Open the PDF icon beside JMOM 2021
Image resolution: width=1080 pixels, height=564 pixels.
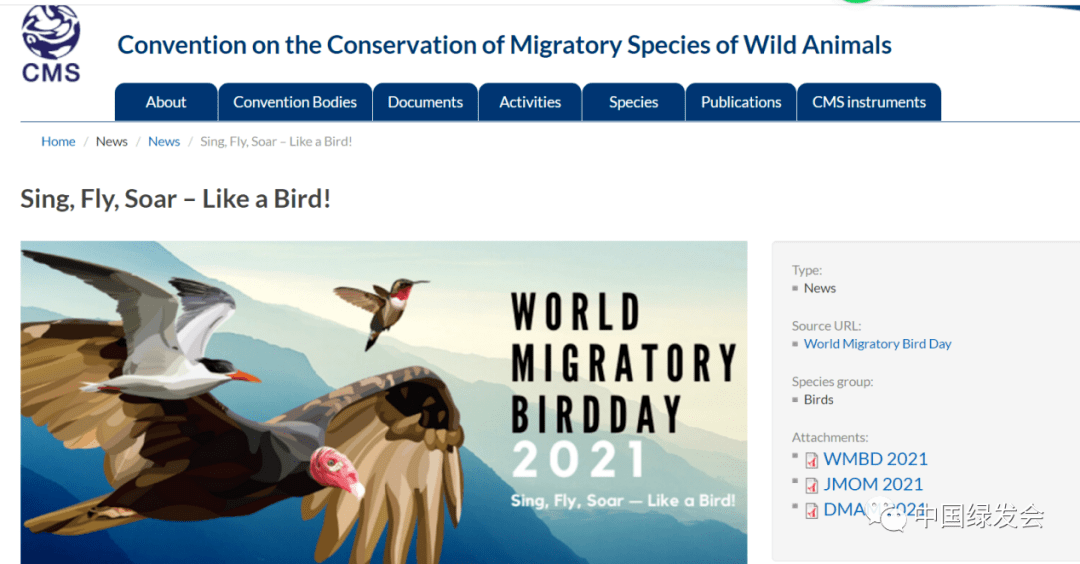tap(811, 485)
